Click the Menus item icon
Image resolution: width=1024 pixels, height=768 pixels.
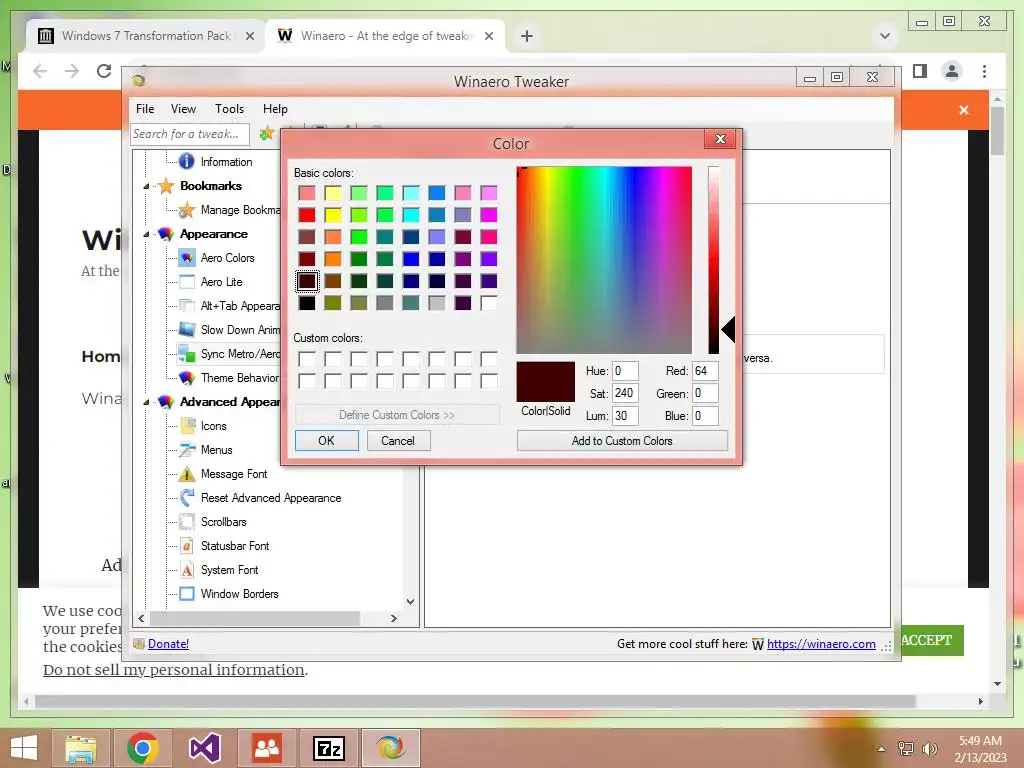pyautogui.click(x=187, y=450)
